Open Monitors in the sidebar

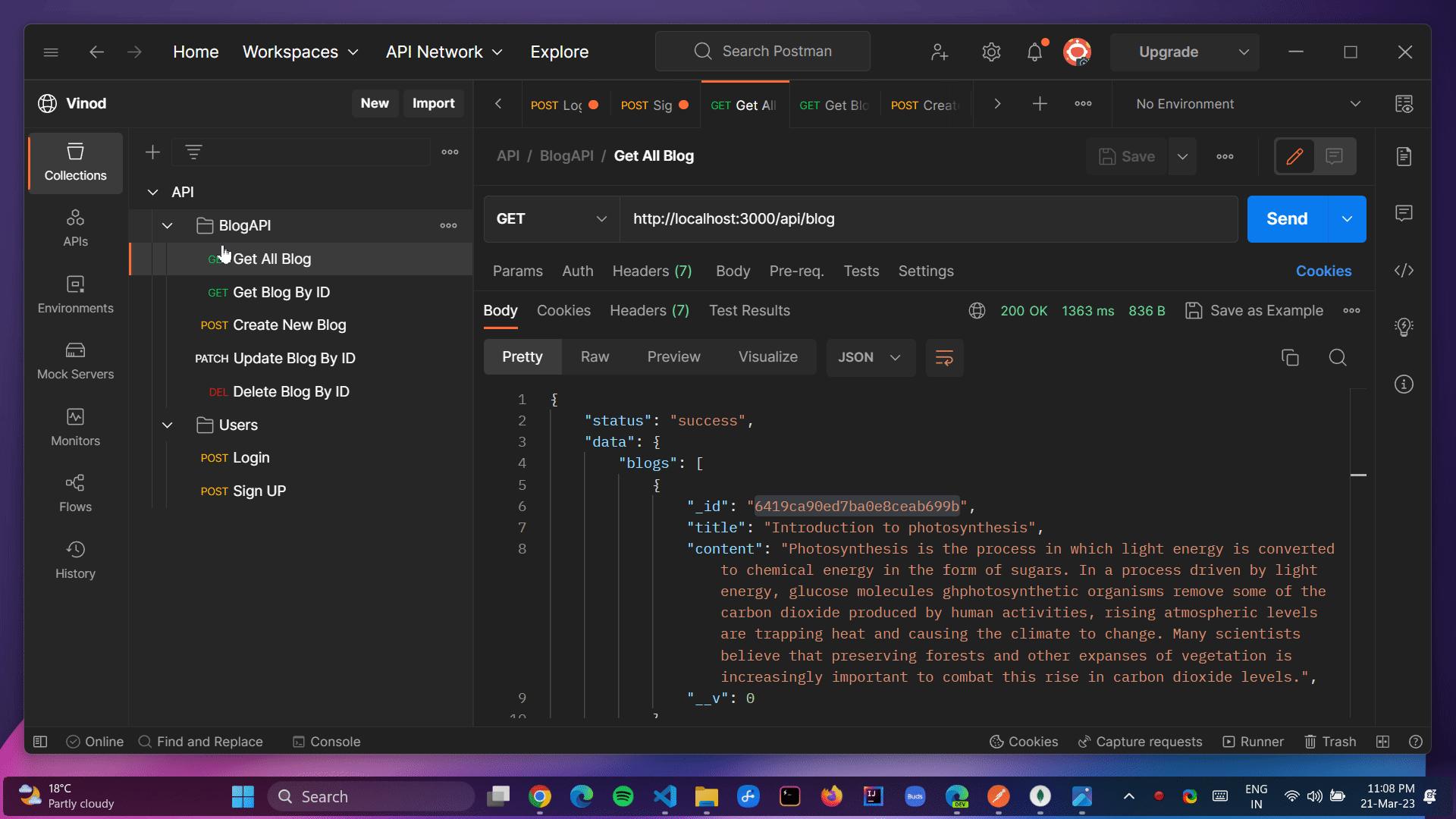(x=75, y=427)
